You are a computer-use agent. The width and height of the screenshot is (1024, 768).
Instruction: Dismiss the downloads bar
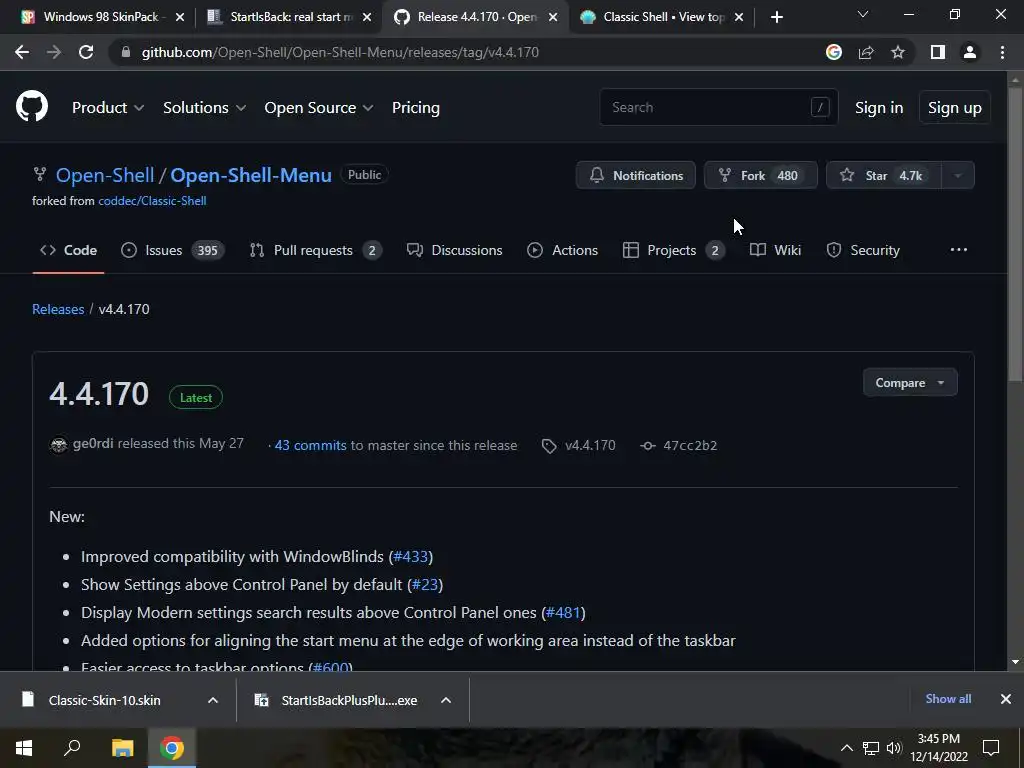1006,699
